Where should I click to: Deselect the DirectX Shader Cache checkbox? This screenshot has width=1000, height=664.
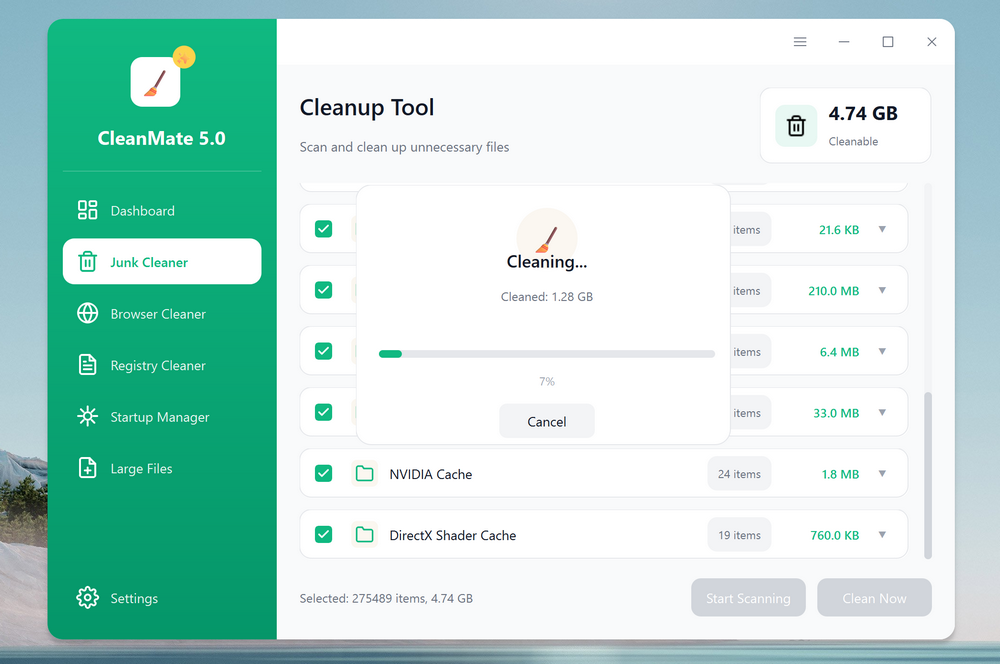point(324,534)
